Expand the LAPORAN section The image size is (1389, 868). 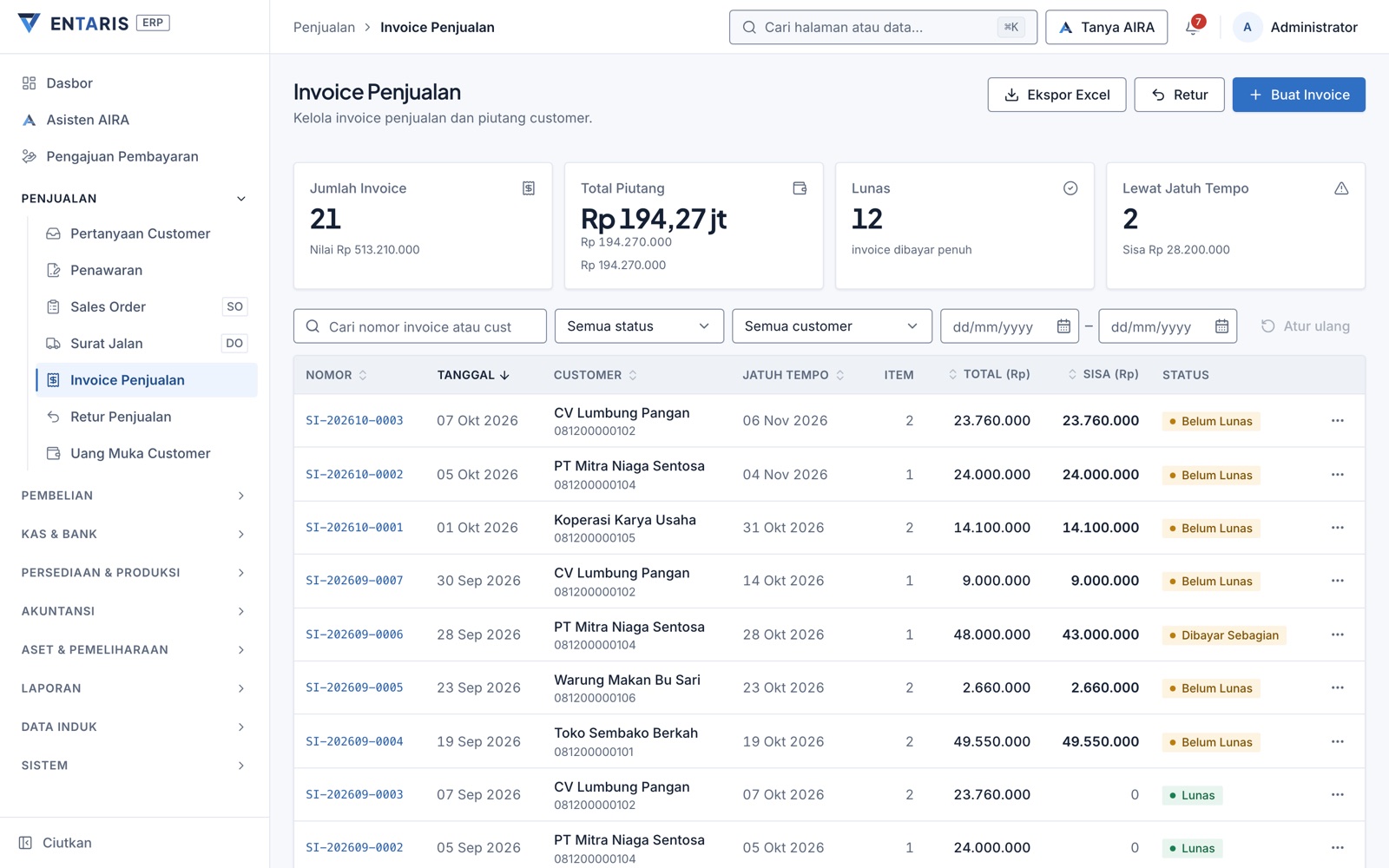tap(135, 688)
